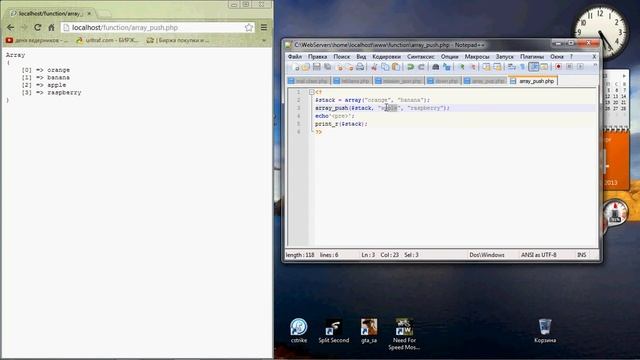Open the YouTube bookmark in bookmarks bar
This screenshot has height=360, width=640.
pos(37,40)
